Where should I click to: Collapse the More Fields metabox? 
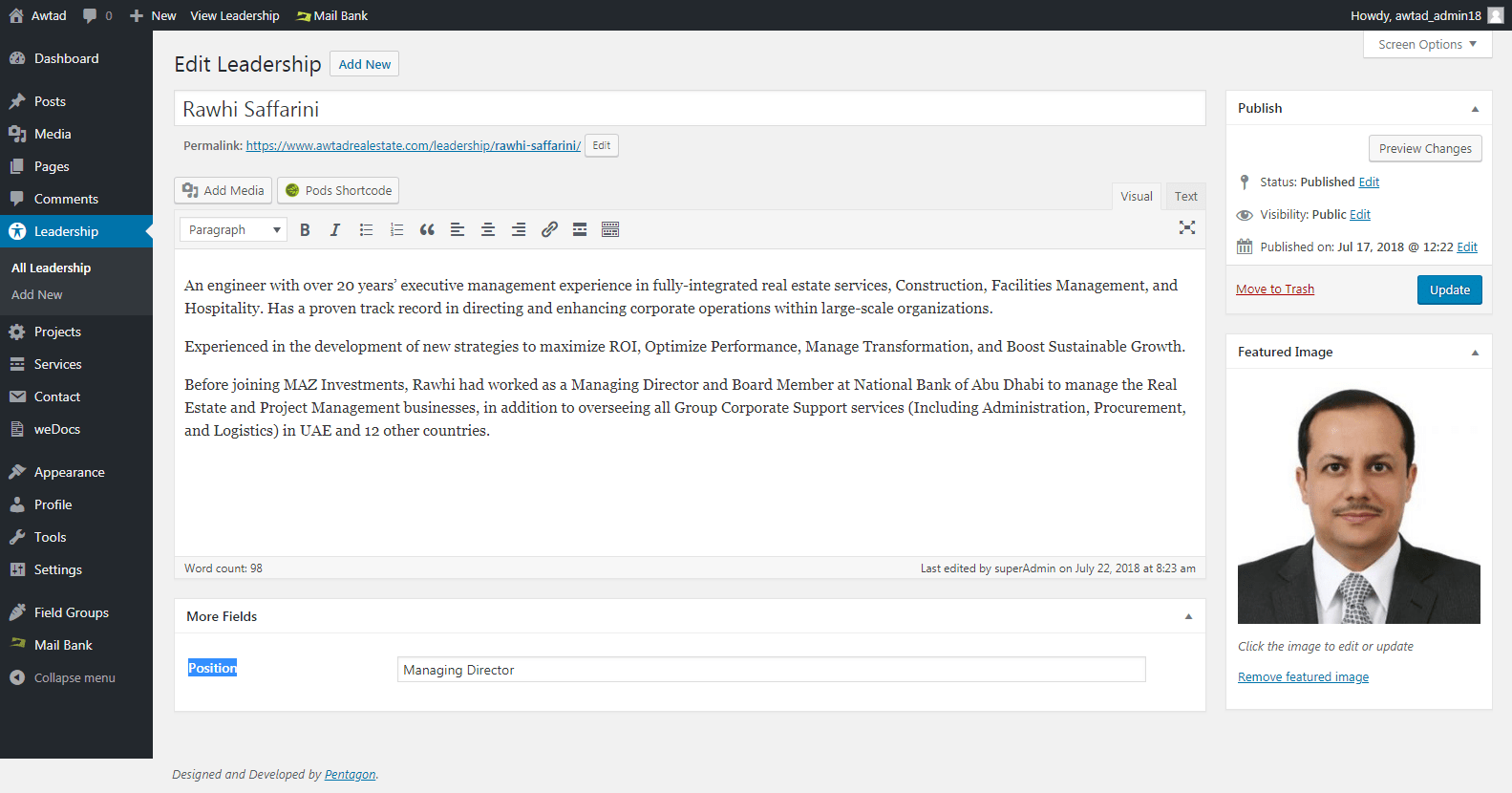(x=1188, y=616)
